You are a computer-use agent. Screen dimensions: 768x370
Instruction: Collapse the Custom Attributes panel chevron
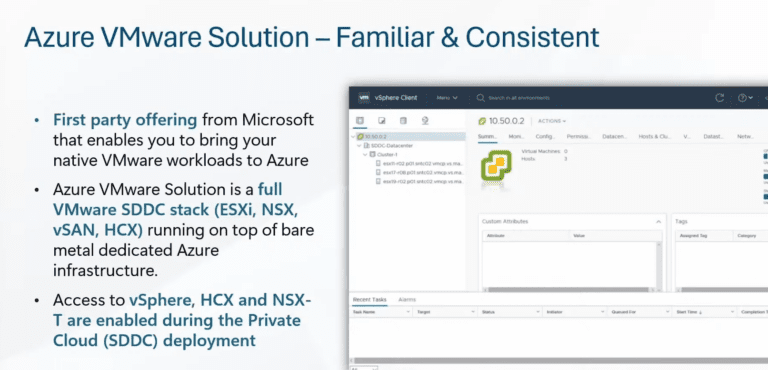[x=658, y=222]
